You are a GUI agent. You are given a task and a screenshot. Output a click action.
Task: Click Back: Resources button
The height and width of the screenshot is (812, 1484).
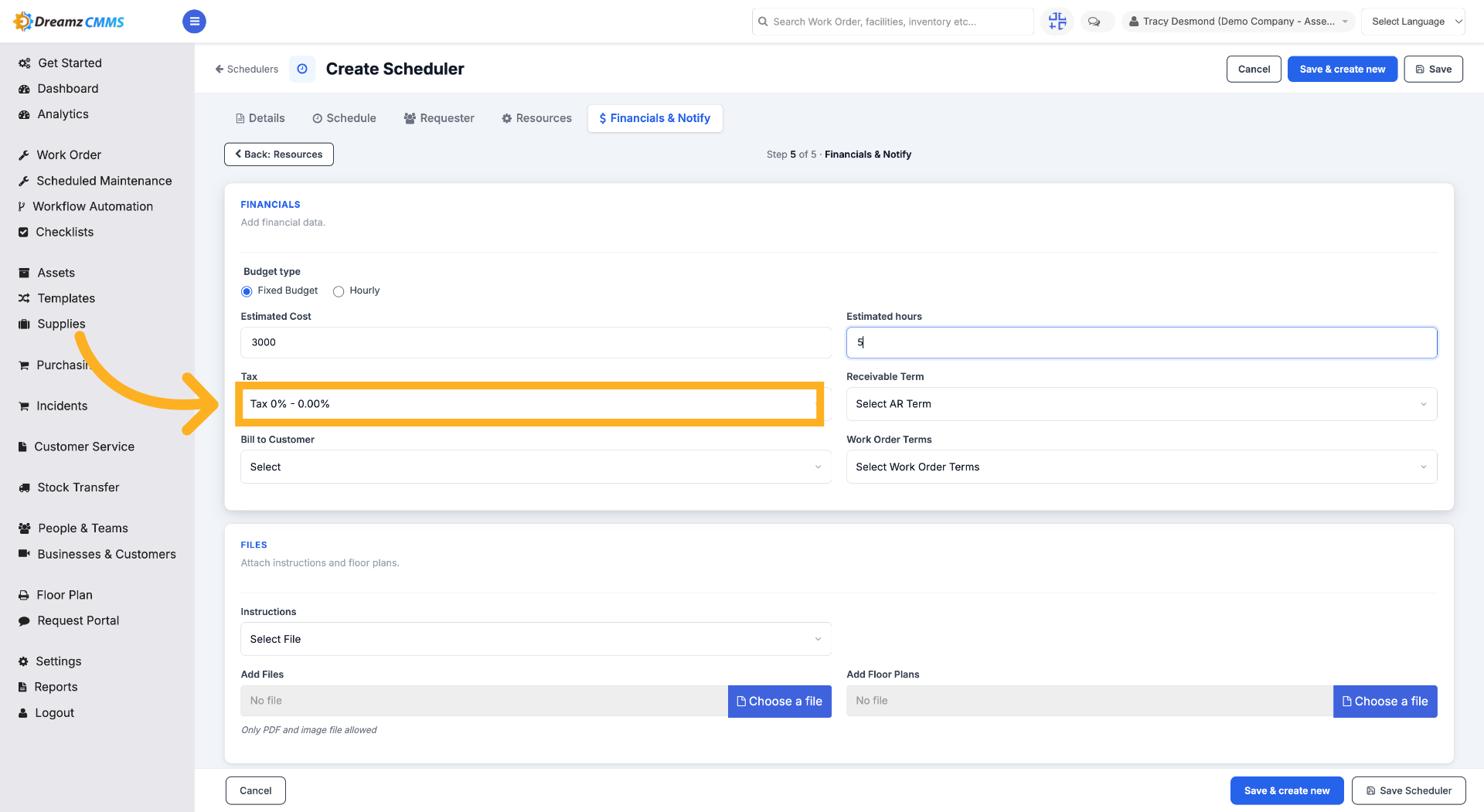click(x=279, y=154)
